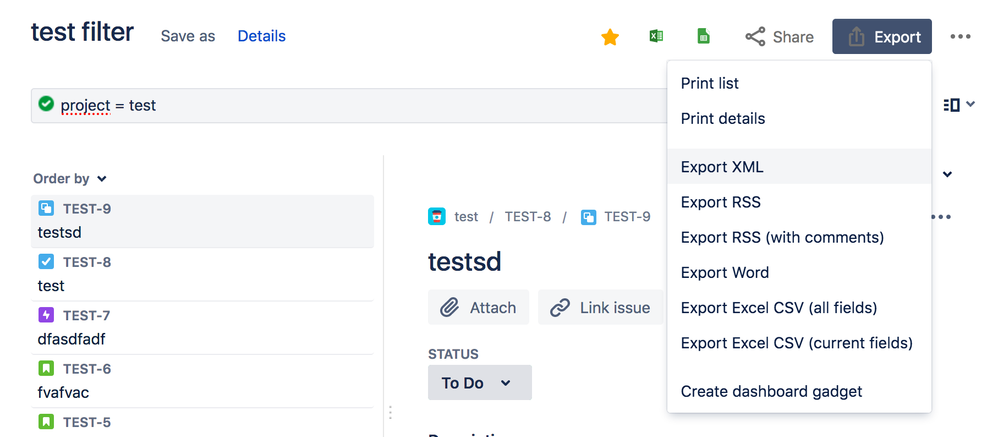The image size is (998, 437).
Task: Click the TEST-5 story icon in list
Action: pyautogui.click(x=46, y=422)
